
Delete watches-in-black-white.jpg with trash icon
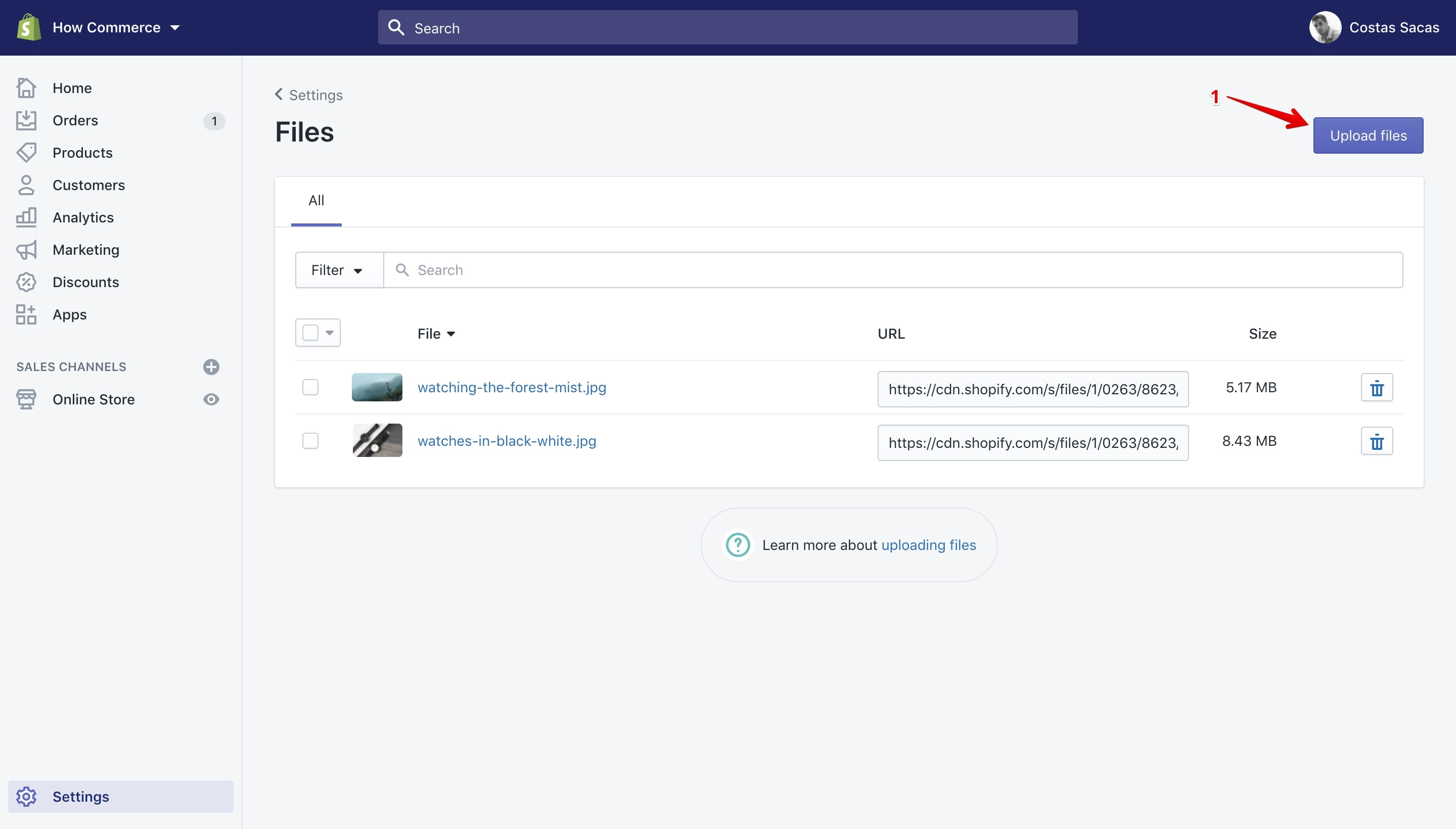coord(1376,441)
